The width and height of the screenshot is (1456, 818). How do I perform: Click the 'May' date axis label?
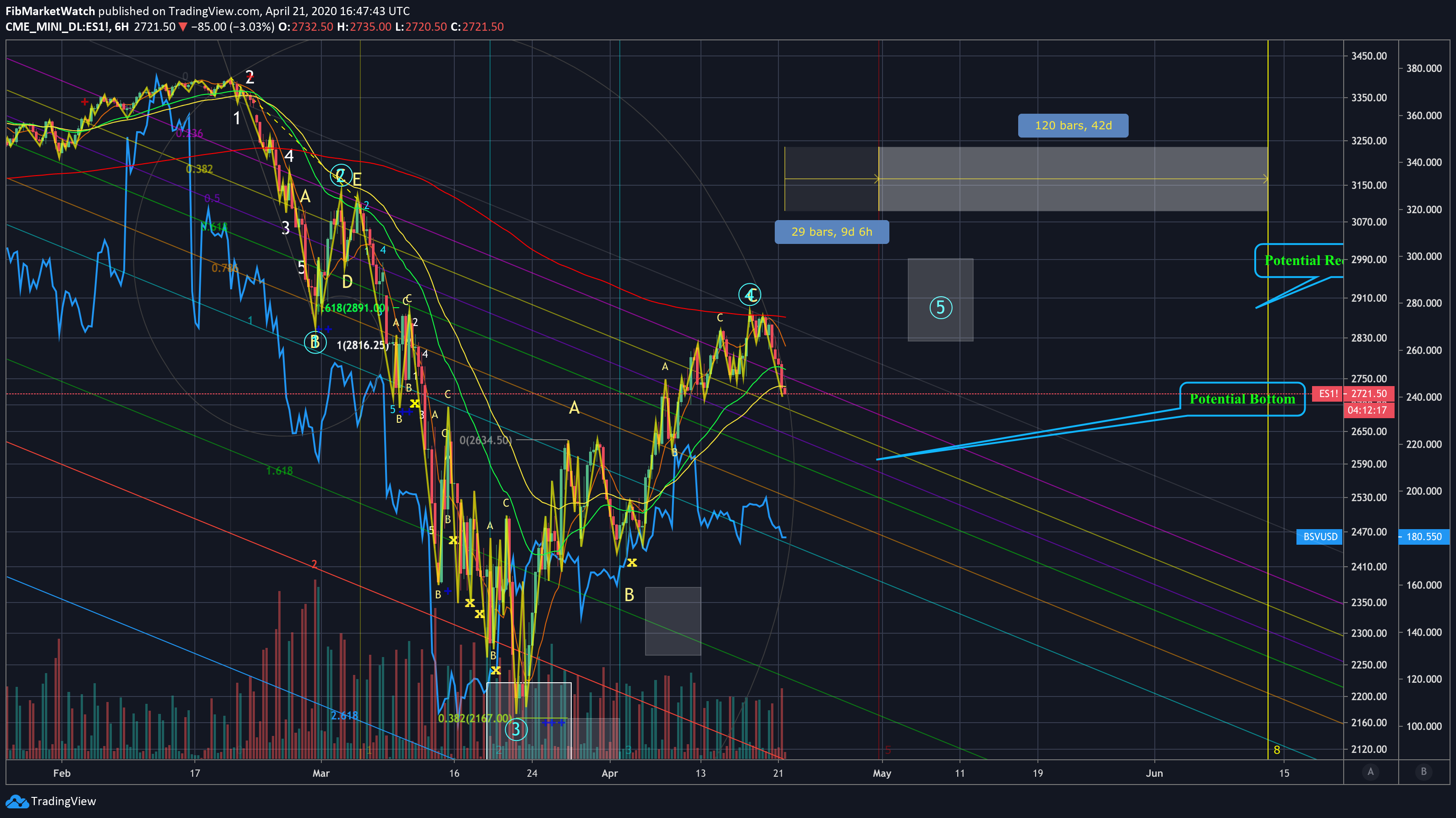click(x=882, y=773)
